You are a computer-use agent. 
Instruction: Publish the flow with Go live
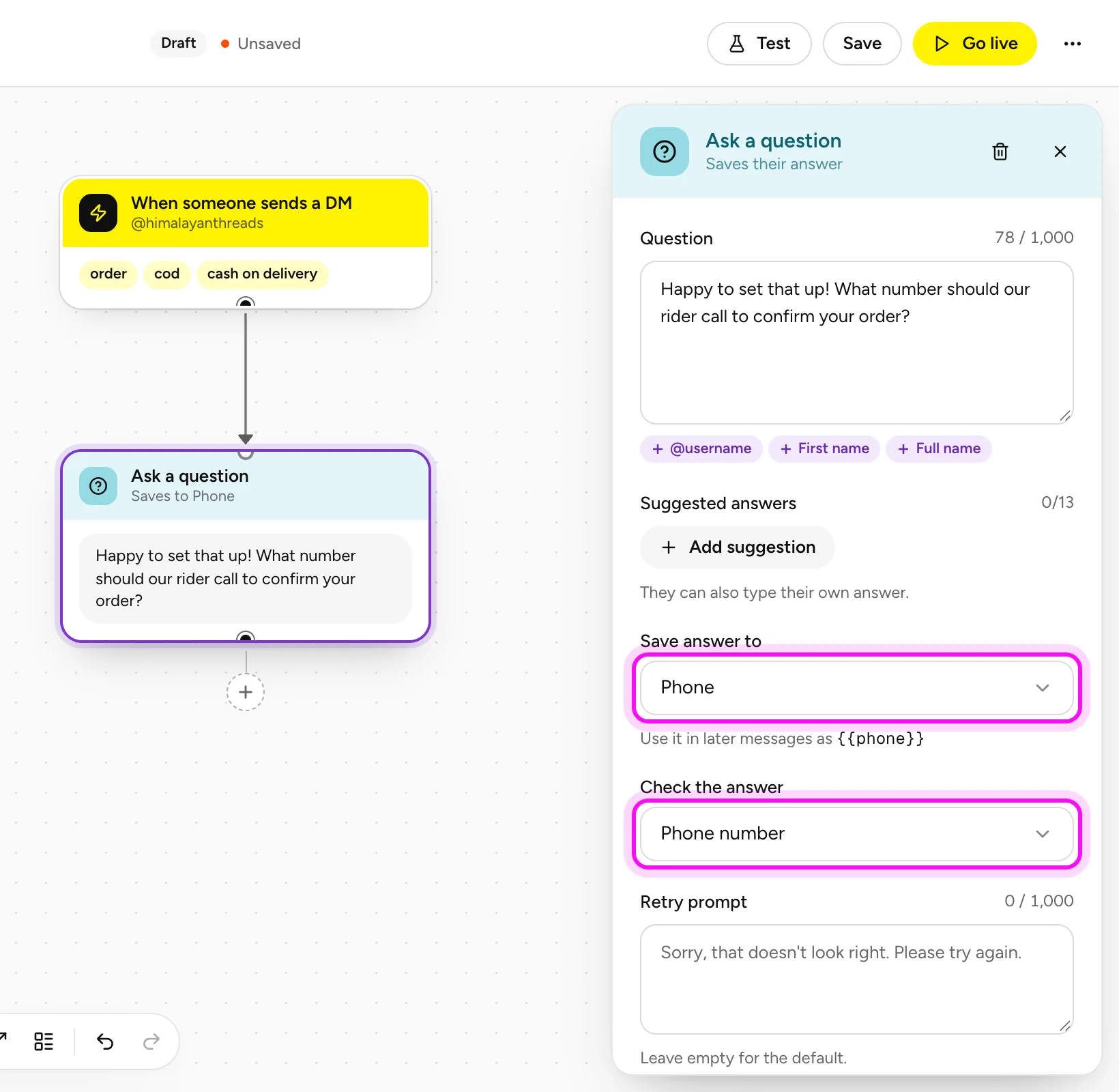975,44
